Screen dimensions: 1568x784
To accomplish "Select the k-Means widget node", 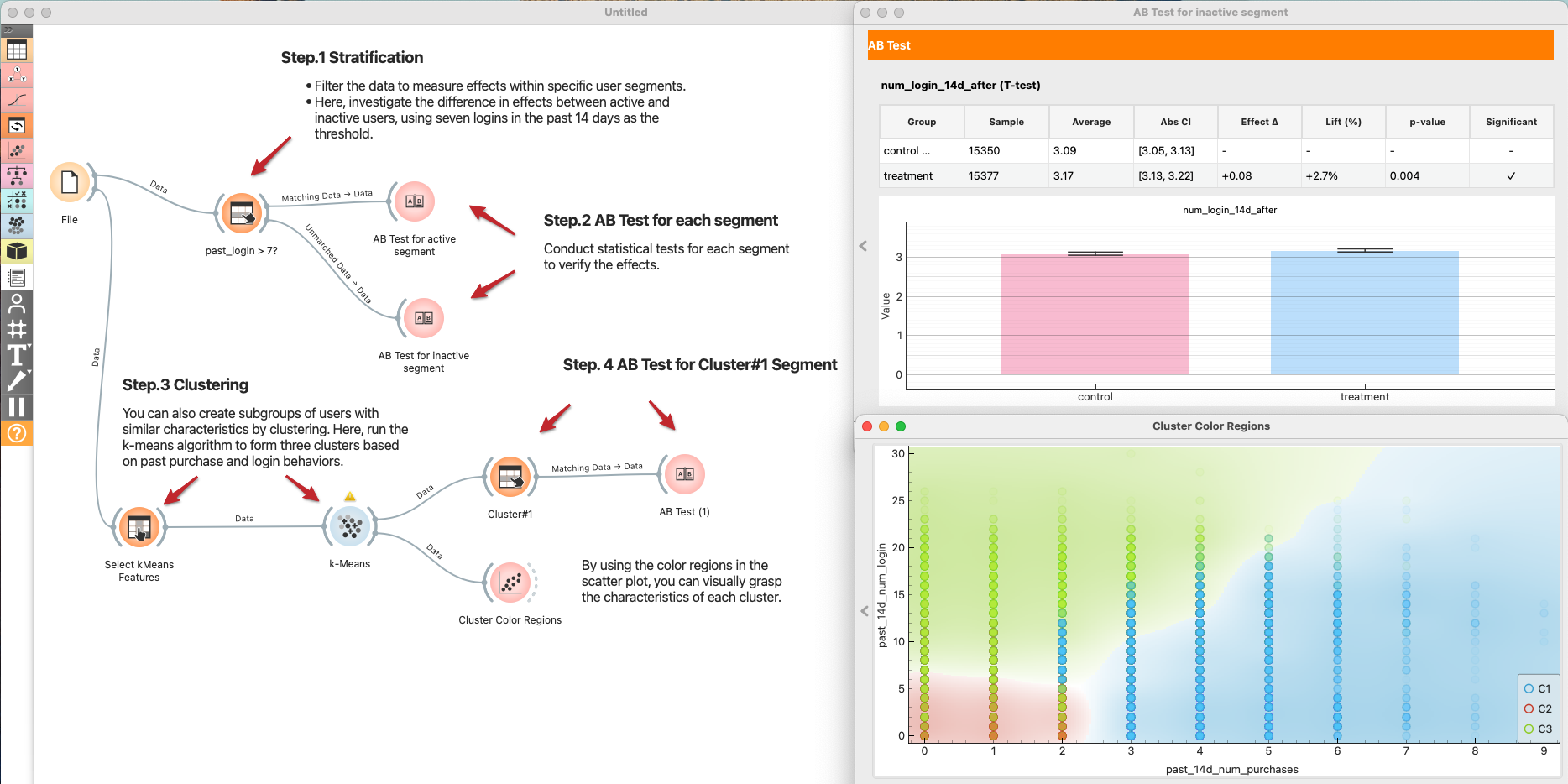I will coord(350,527).
